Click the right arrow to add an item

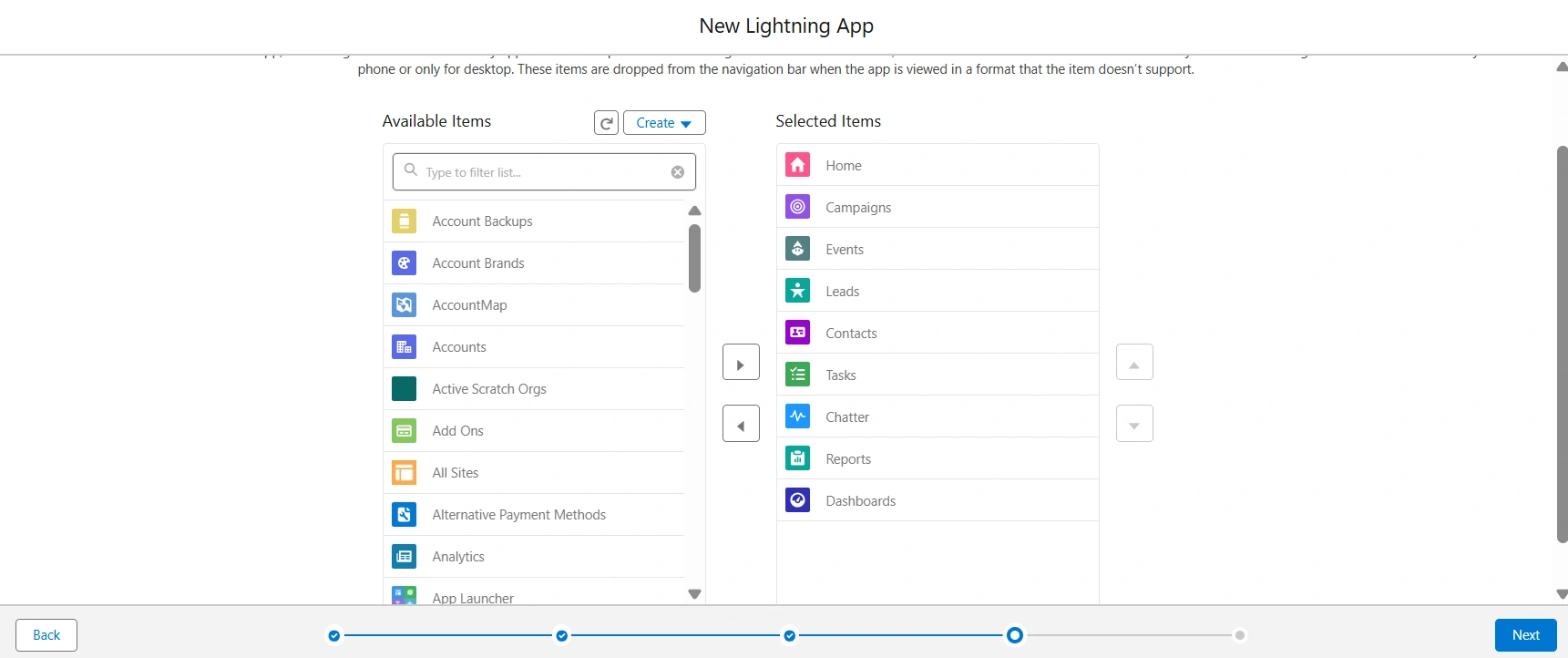tap(740, 362)
